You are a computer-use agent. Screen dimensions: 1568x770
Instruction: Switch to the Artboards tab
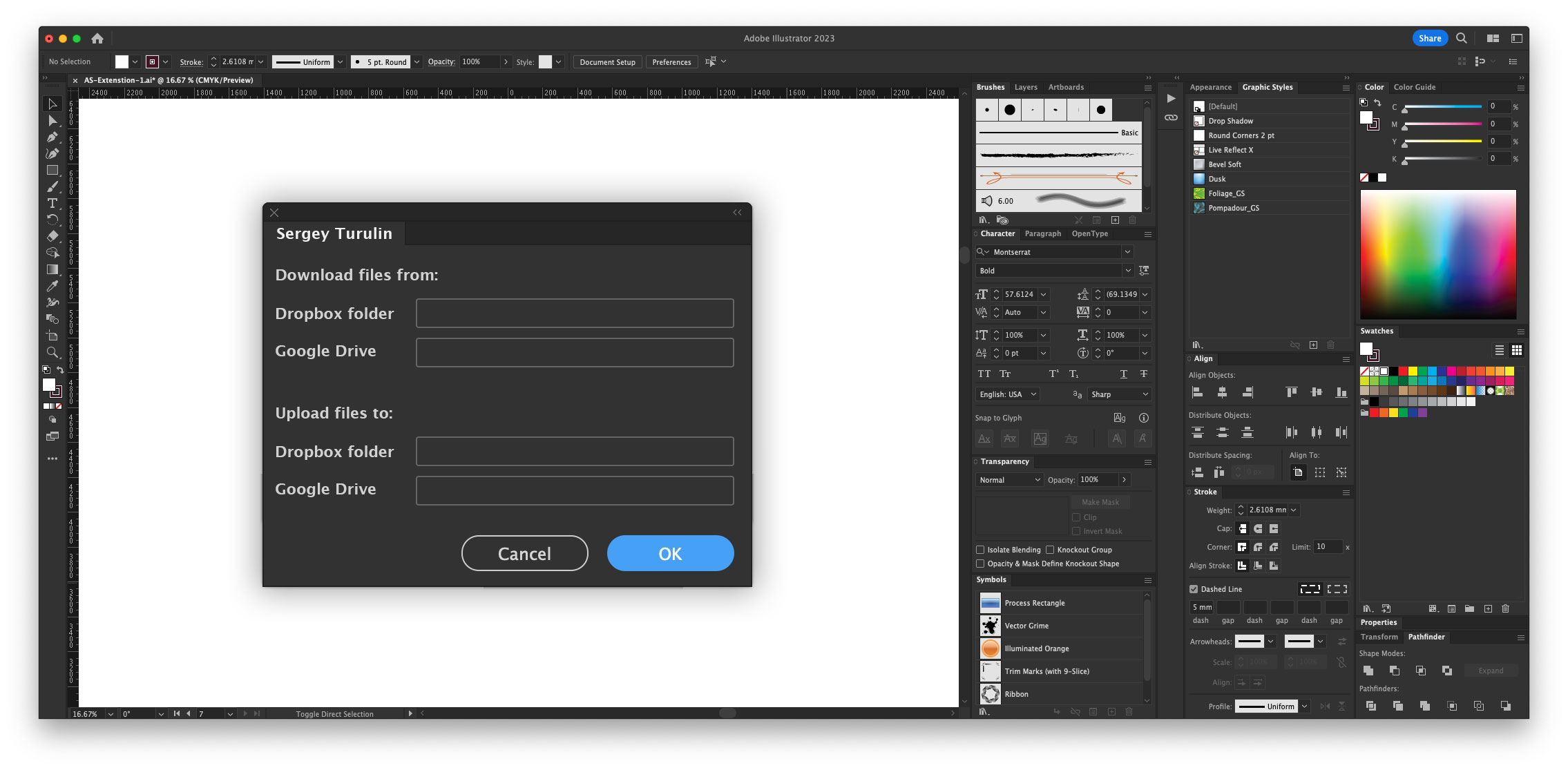pyautogui.click(x=1065, y=87)
